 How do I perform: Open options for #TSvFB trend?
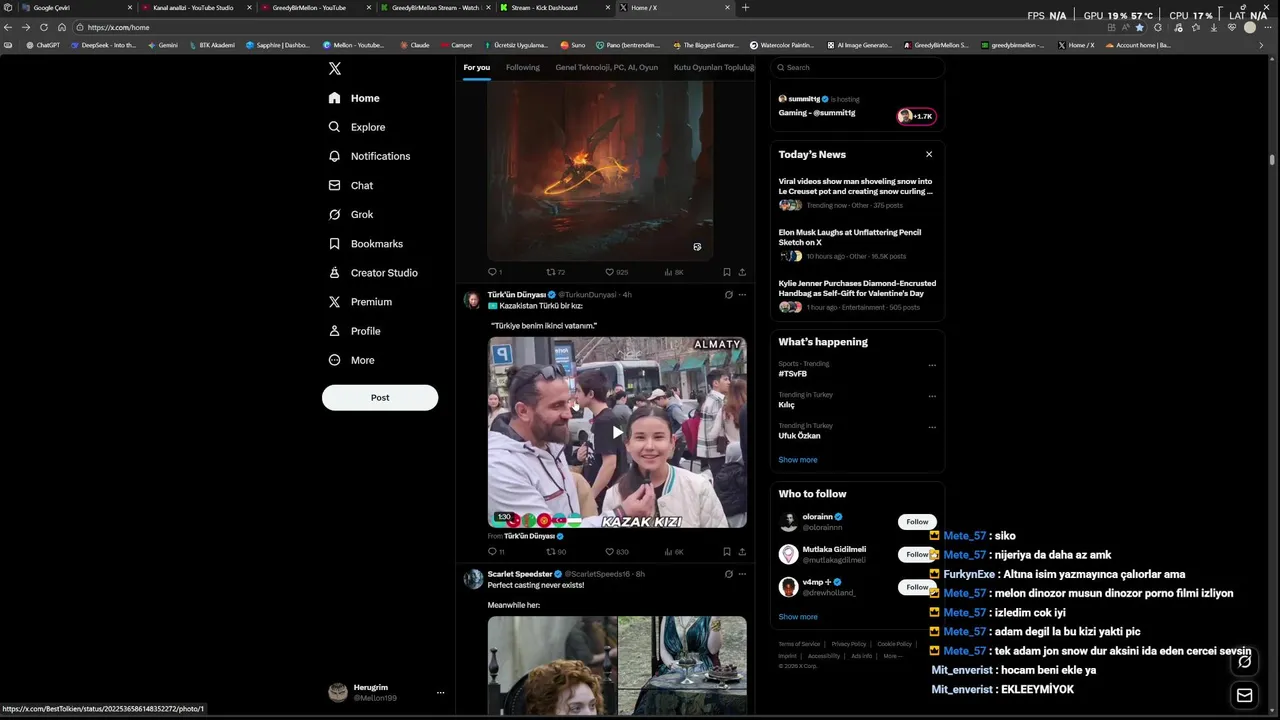pos(932,365)
